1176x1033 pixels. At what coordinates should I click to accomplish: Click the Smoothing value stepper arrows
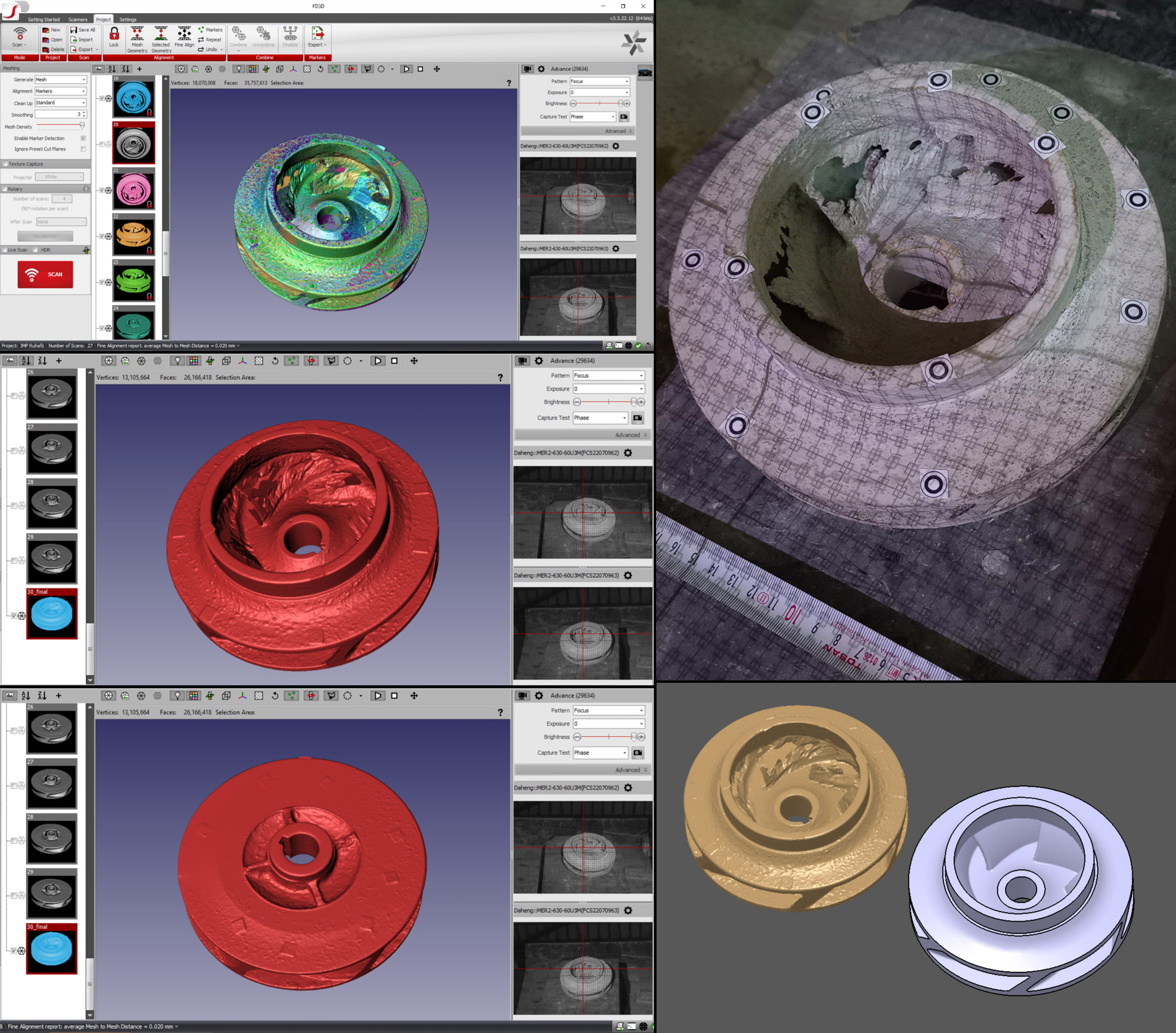[x=84, y=114]
